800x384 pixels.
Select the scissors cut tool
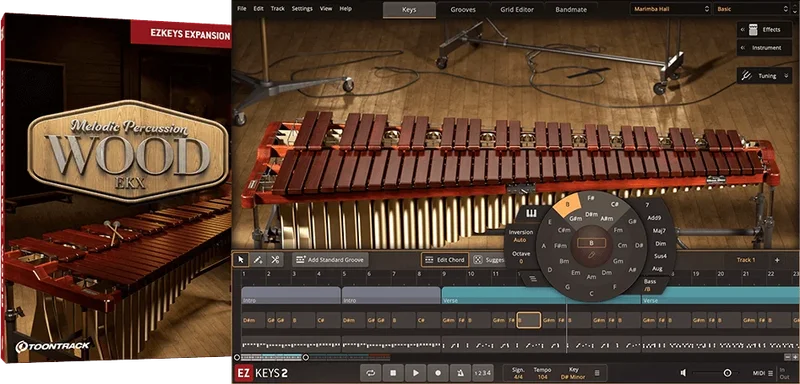(274, 260)
